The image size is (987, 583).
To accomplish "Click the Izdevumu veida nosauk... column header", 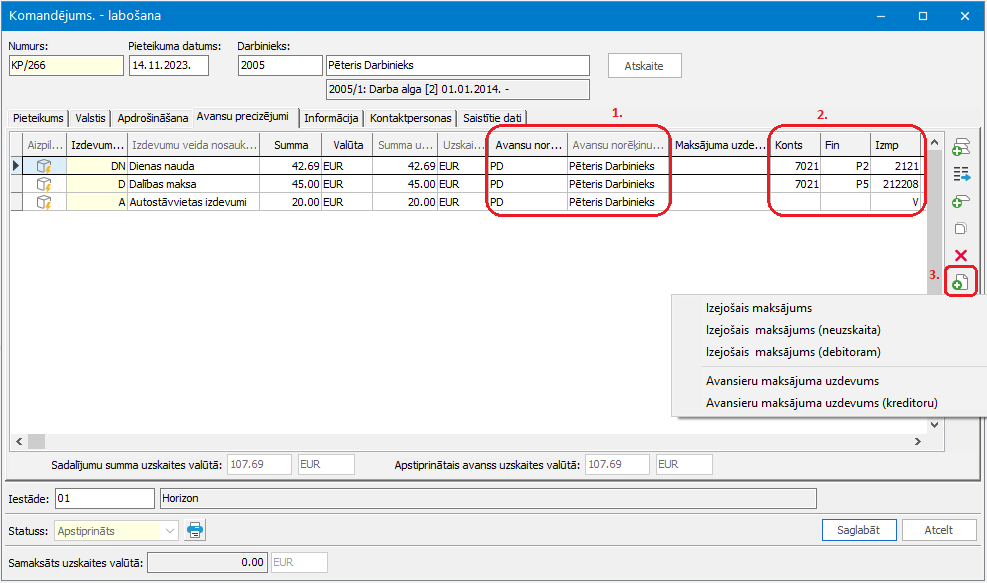I will [x=194, y=145].
